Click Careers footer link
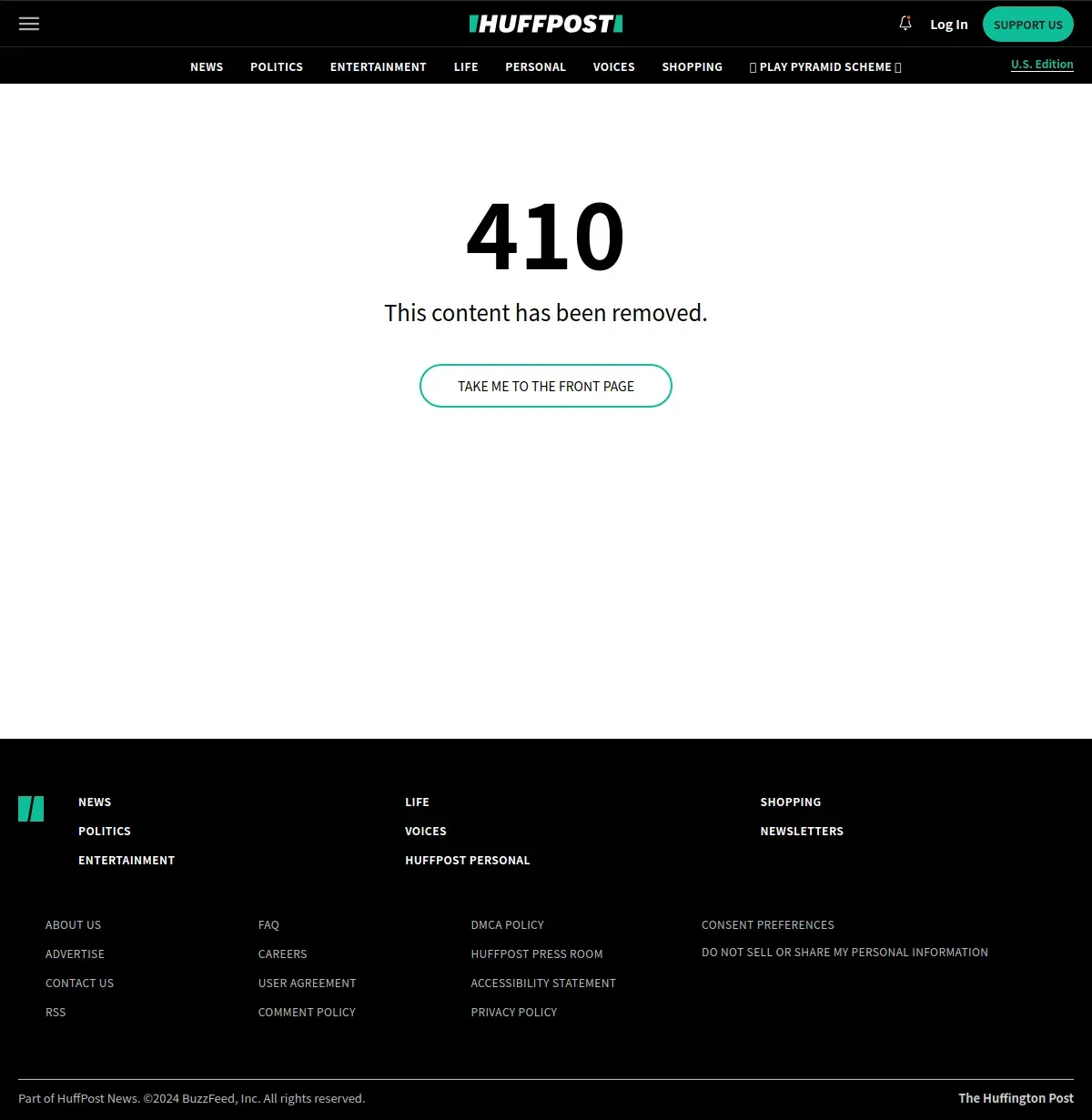Image resolution: width=1092 pixels, height=1120 pixels. pyautogui.click(x=283, y=954)
